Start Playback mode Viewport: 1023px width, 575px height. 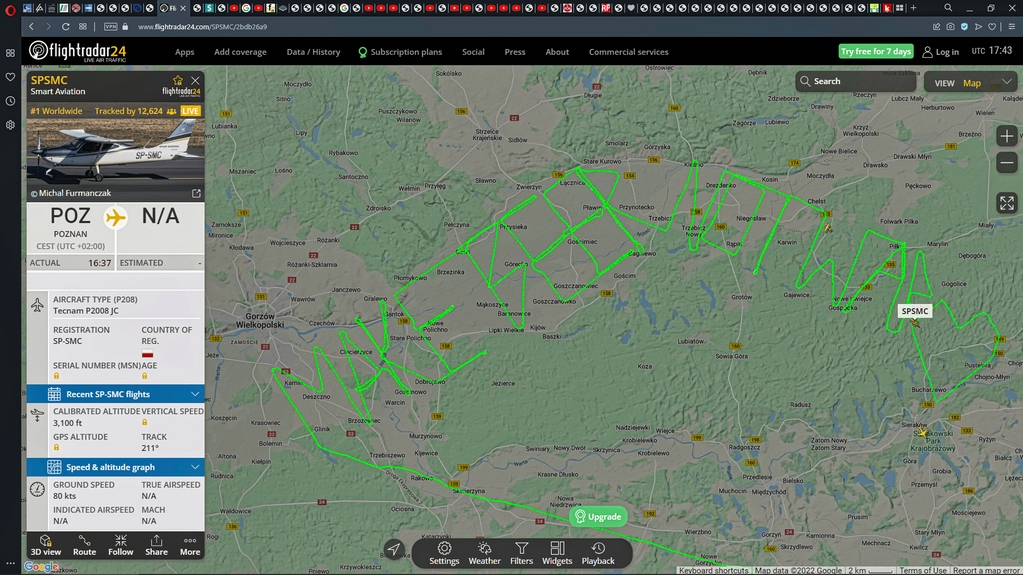(598, 553)
